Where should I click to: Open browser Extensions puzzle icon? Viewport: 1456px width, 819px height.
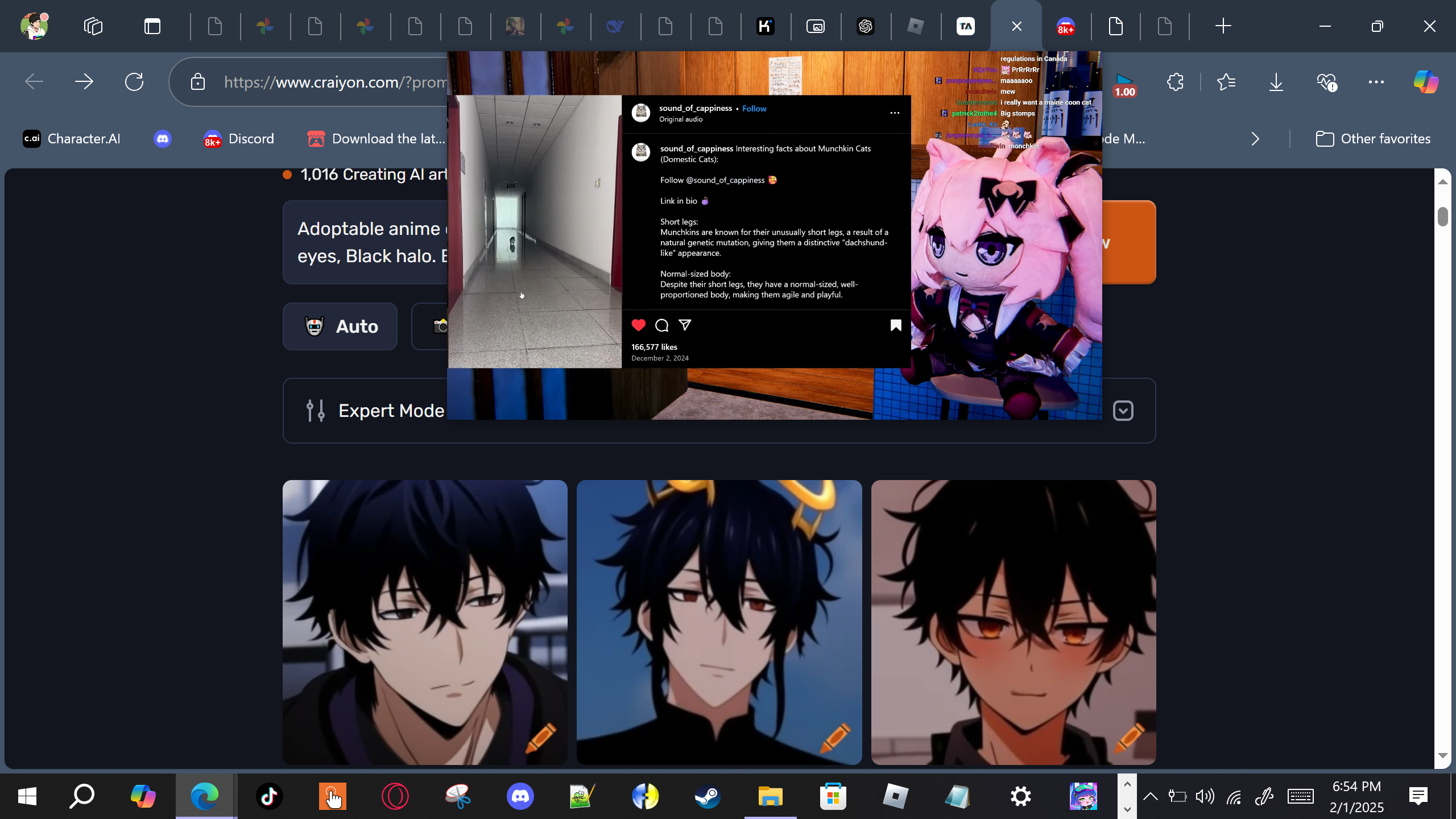1175,82
